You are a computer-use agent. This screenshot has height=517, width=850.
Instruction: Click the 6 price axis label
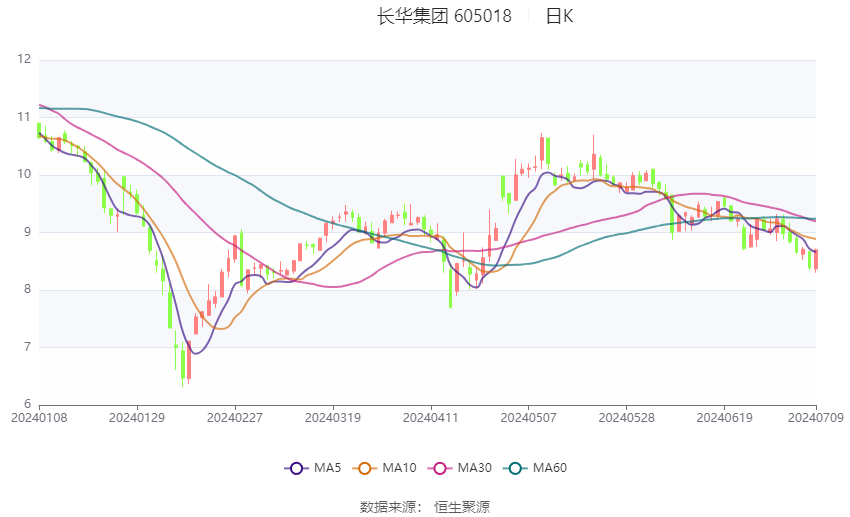[27, 404]
